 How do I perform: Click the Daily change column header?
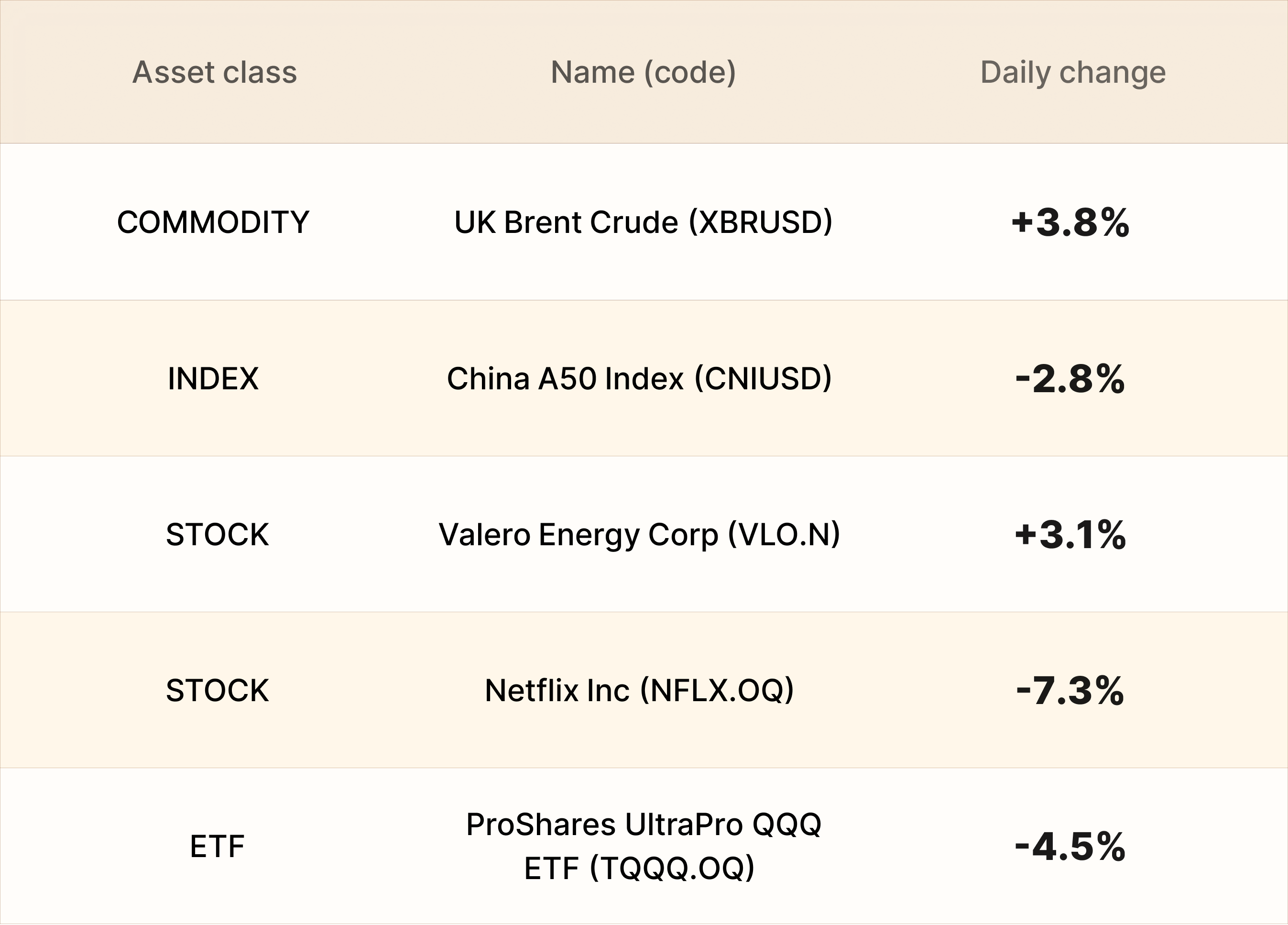point(1073,73)
